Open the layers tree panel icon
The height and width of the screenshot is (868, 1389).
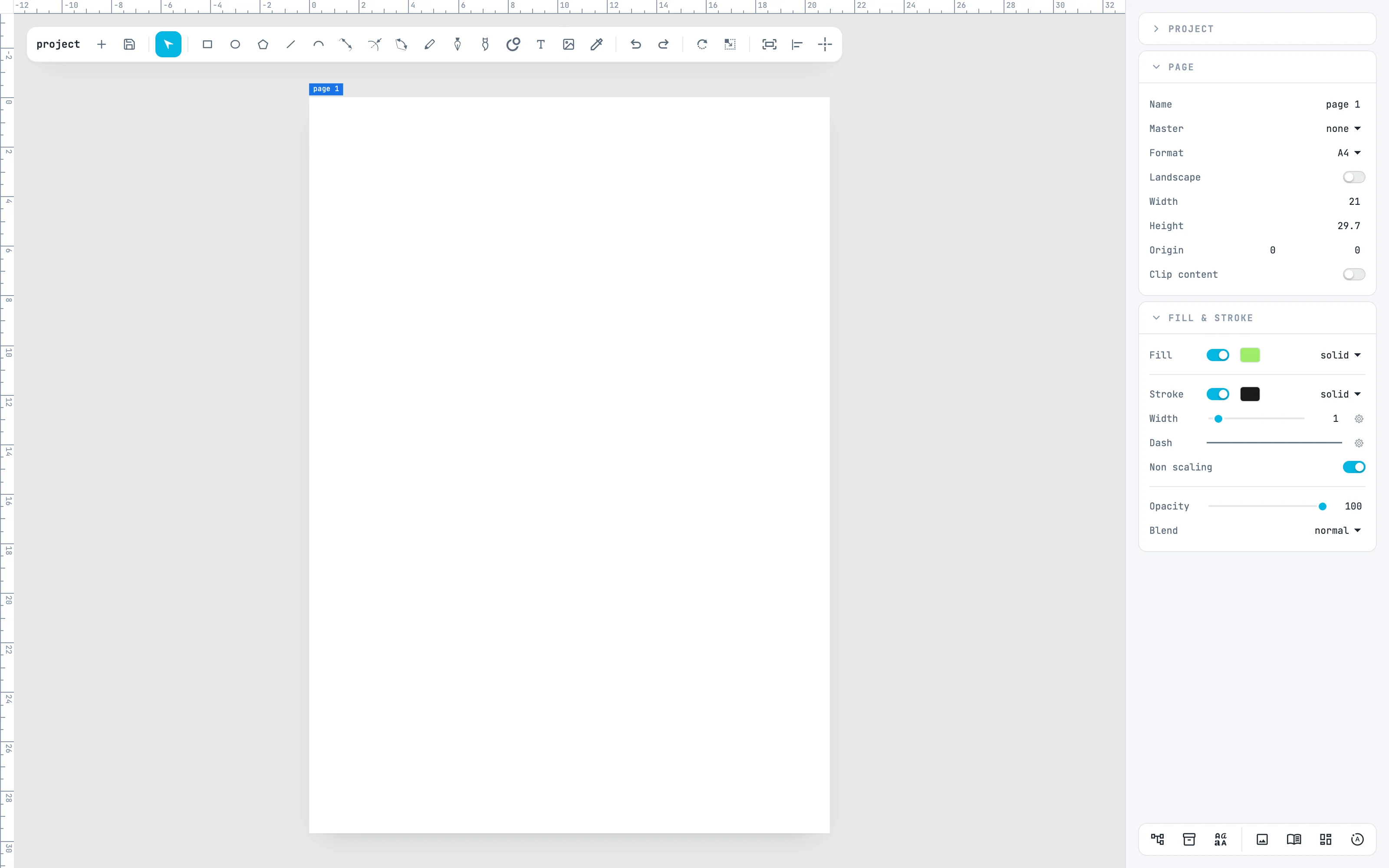(1158, 839)
